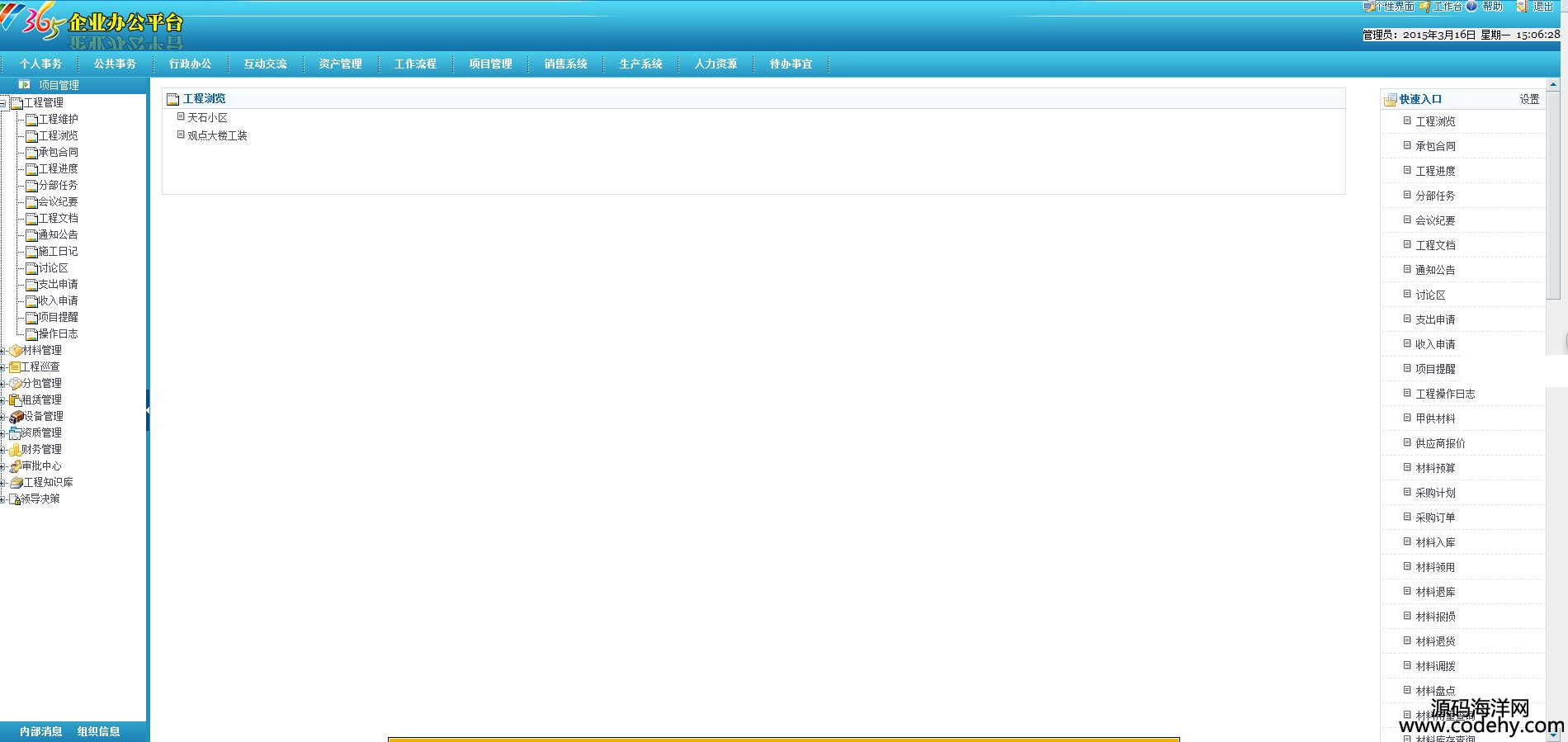Open 项目管理 in top navigation

click(490, 64)
